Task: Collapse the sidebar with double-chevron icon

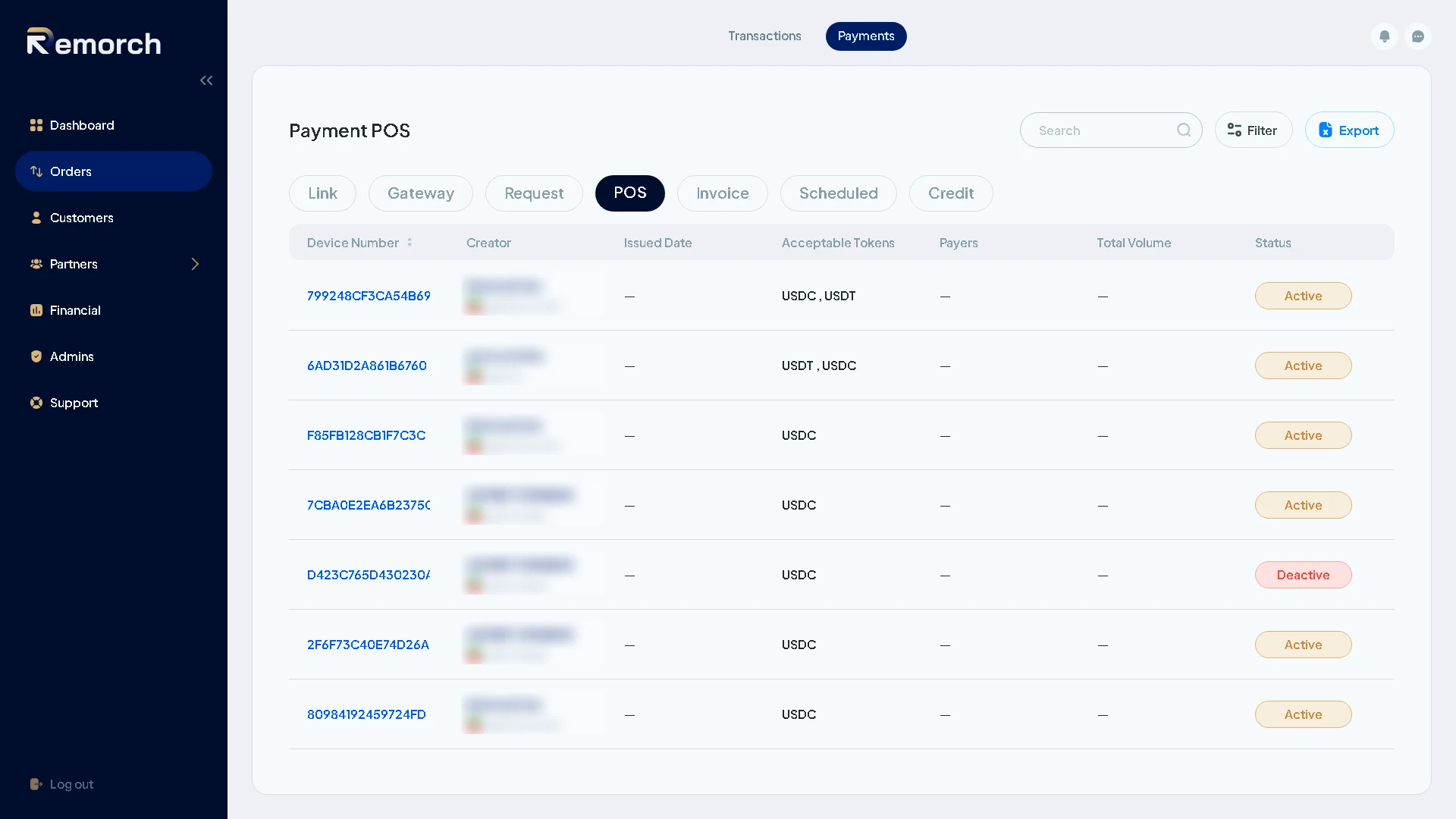Action: click(206, 80)
